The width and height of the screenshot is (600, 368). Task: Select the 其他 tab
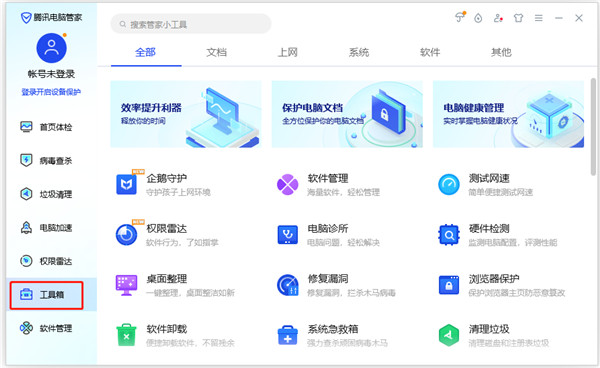(x=501, y=52)
